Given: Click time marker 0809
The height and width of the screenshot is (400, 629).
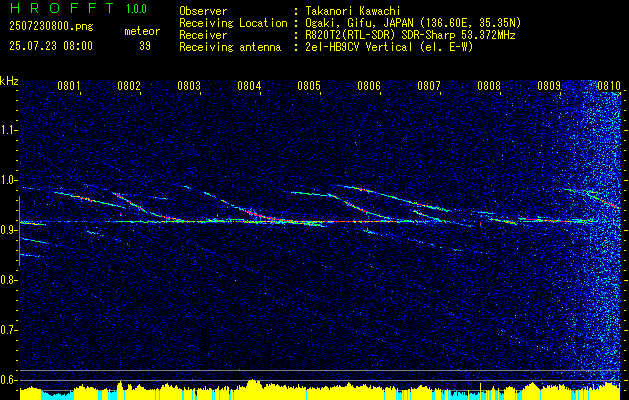Looking at the screenshot, I should [x=549, y=85].
